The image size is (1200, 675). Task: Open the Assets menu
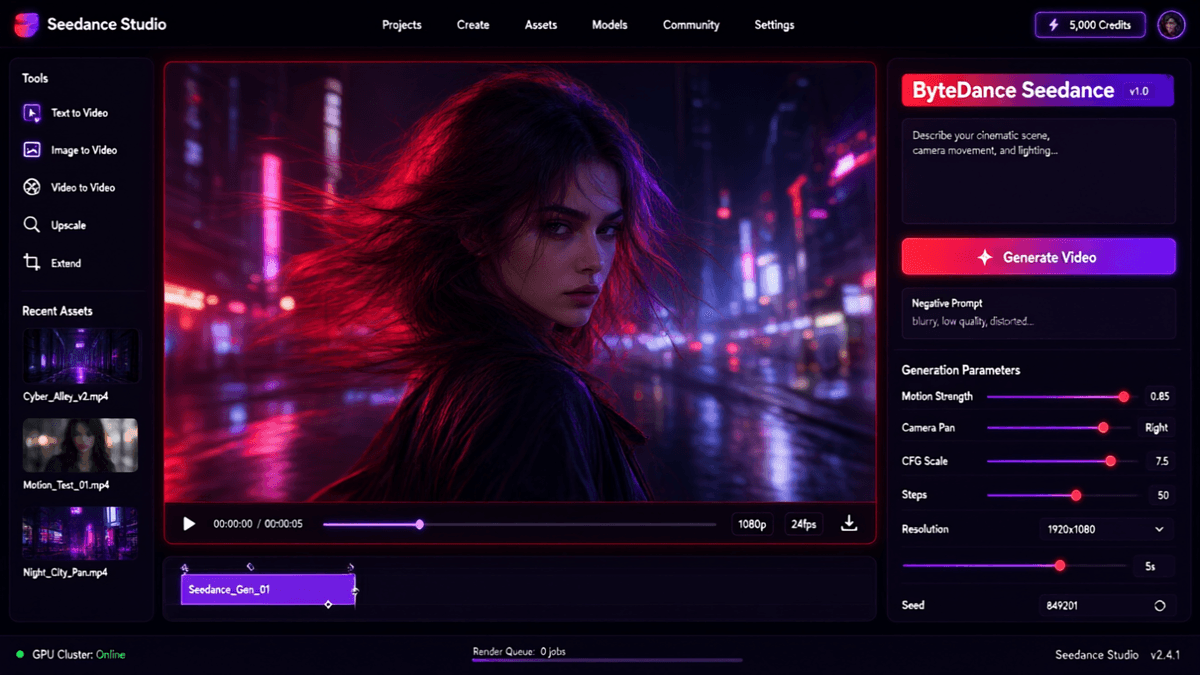pyautogui.click(x=541, y=25)
